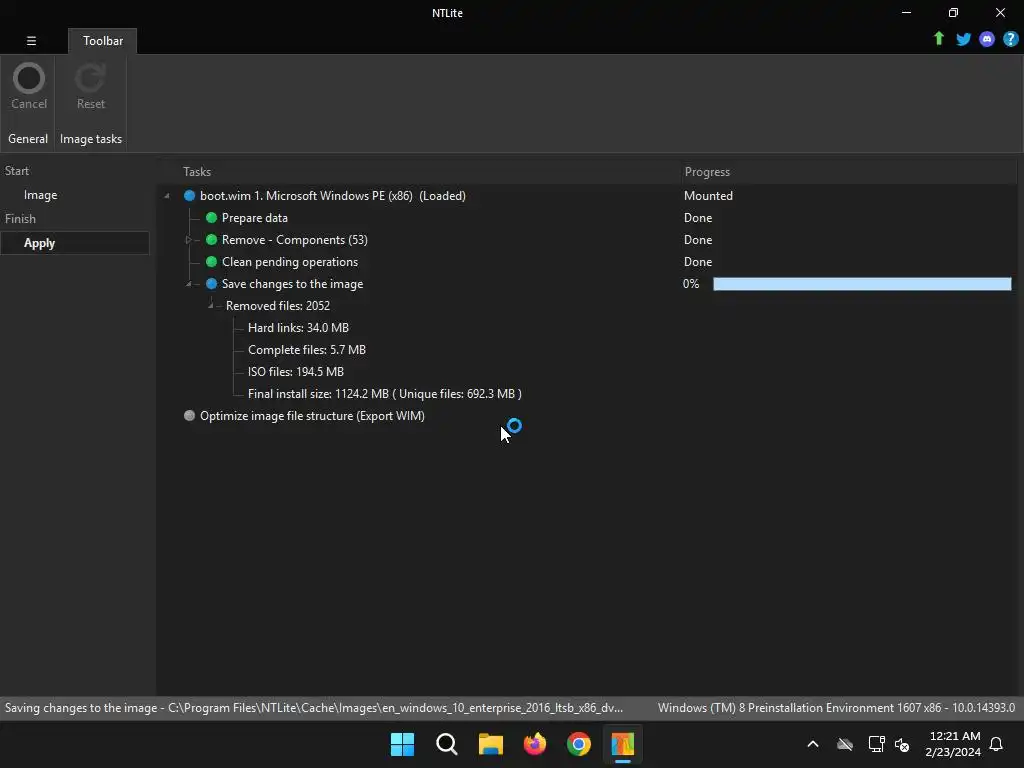Click the Mounted status text
This screenshot has height=768, width=1024.
tap(708, 196)
